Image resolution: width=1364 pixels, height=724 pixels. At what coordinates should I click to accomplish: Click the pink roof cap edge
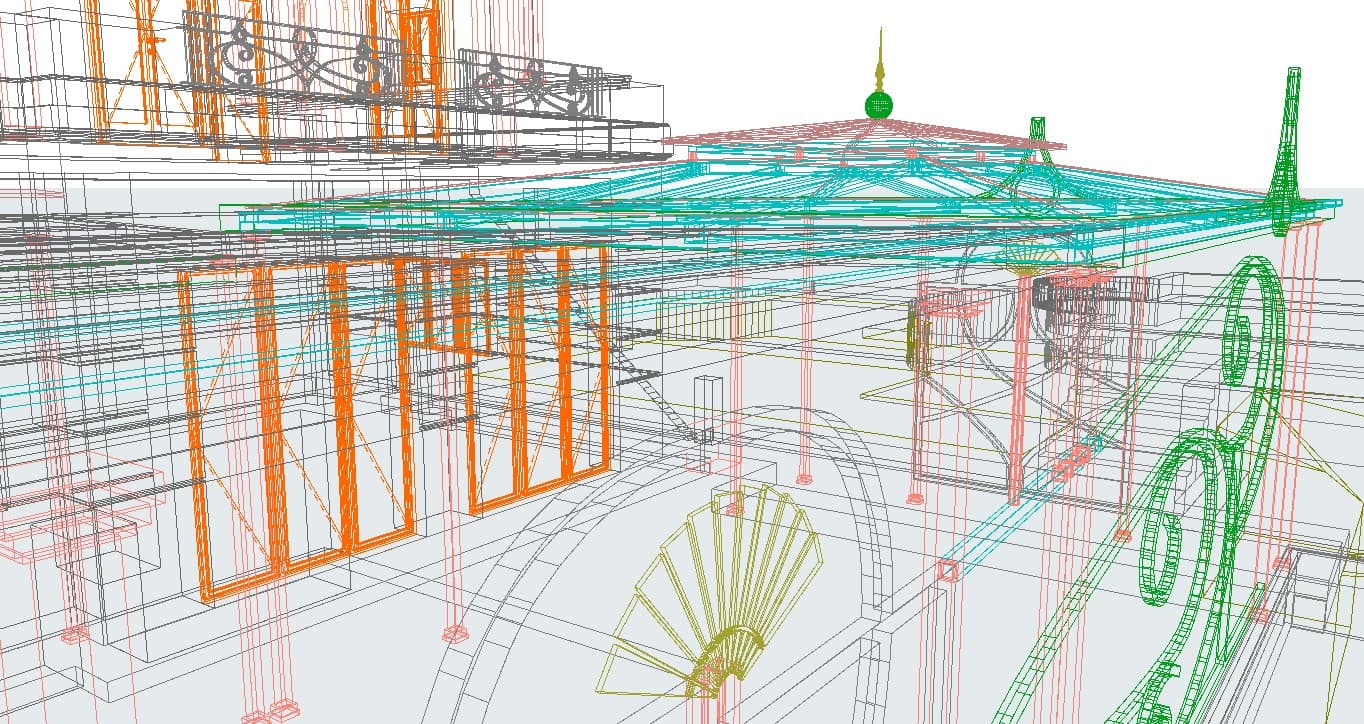click(866, 134)
